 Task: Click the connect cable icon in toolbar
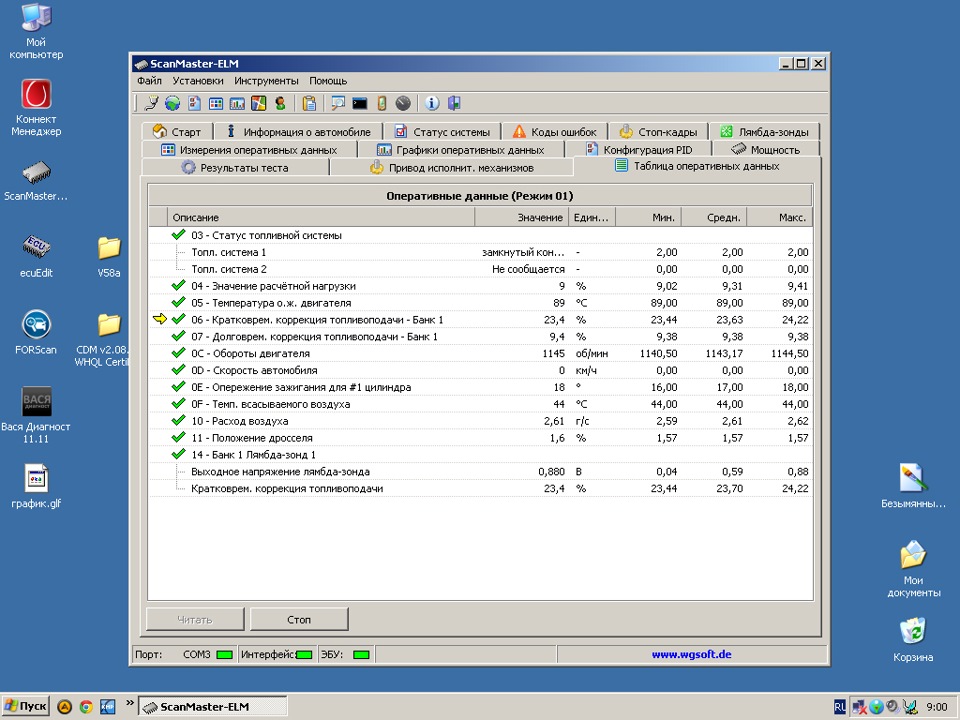[x=151, y=103]
